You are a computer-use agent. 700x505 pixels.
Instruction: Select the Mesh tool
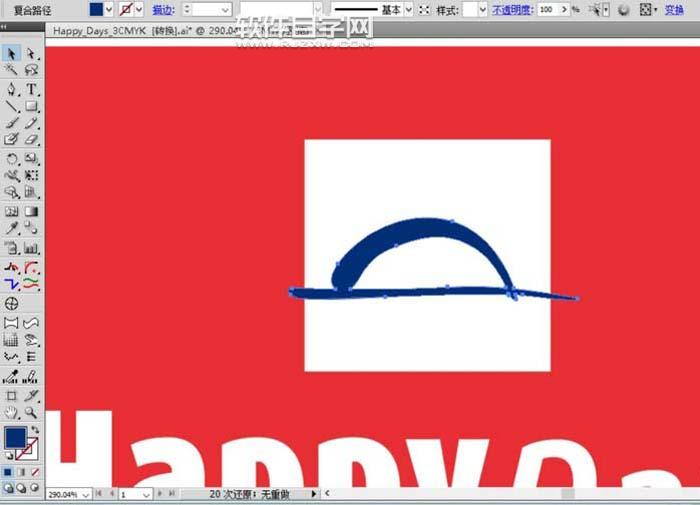[11, 211]
